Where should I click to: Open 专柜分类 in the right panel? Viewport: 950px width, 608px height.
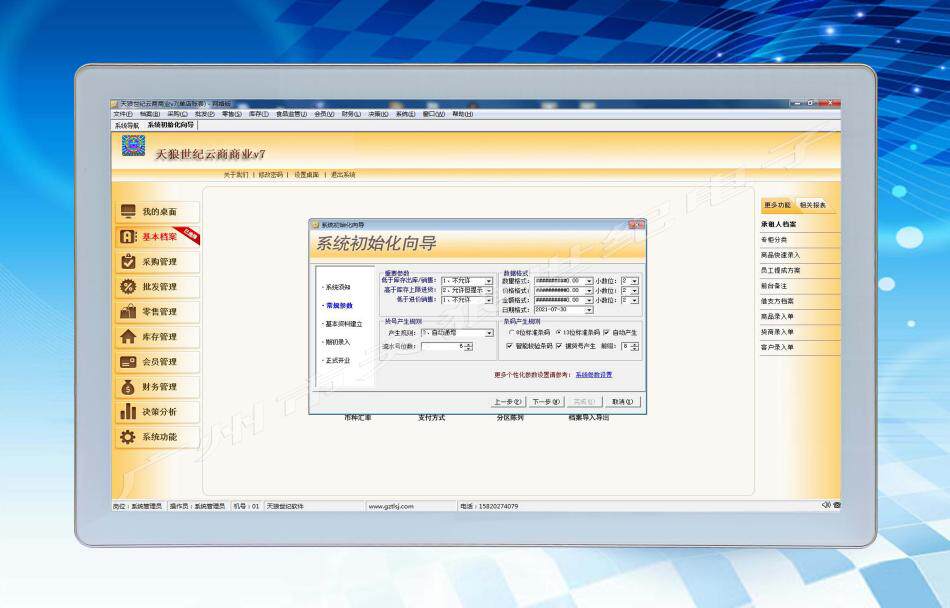(774, 240)
